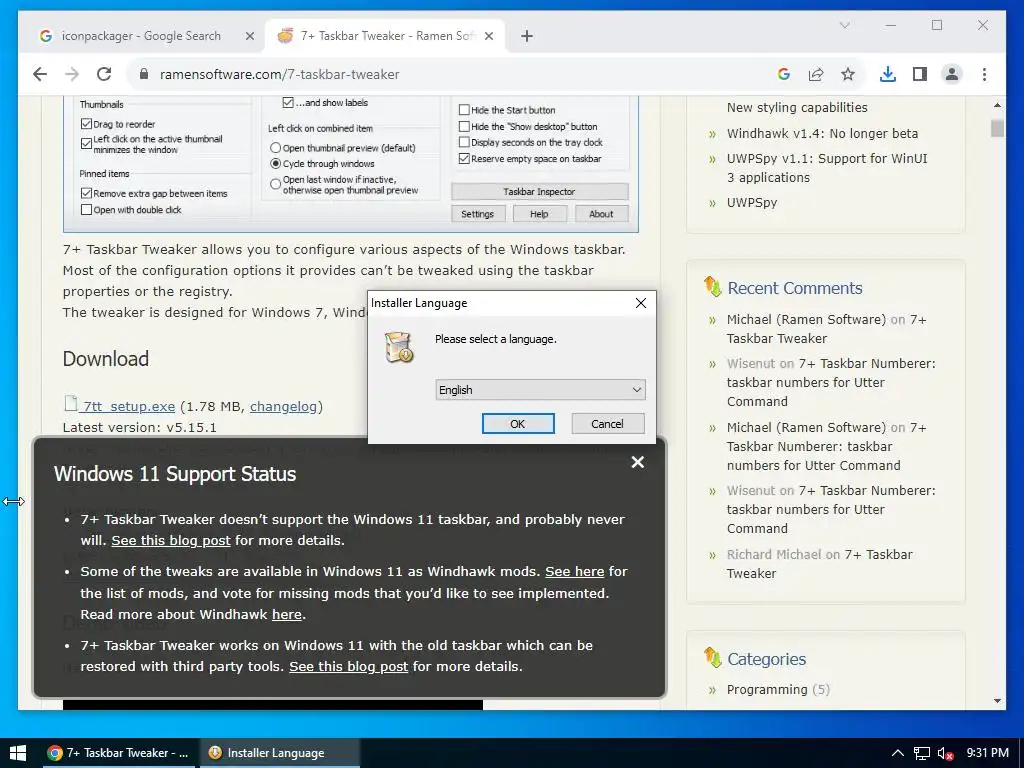This screenshot has width=1024, height=768.
Task: Open Chrome three-dot menu
Action: coord(984,74)
